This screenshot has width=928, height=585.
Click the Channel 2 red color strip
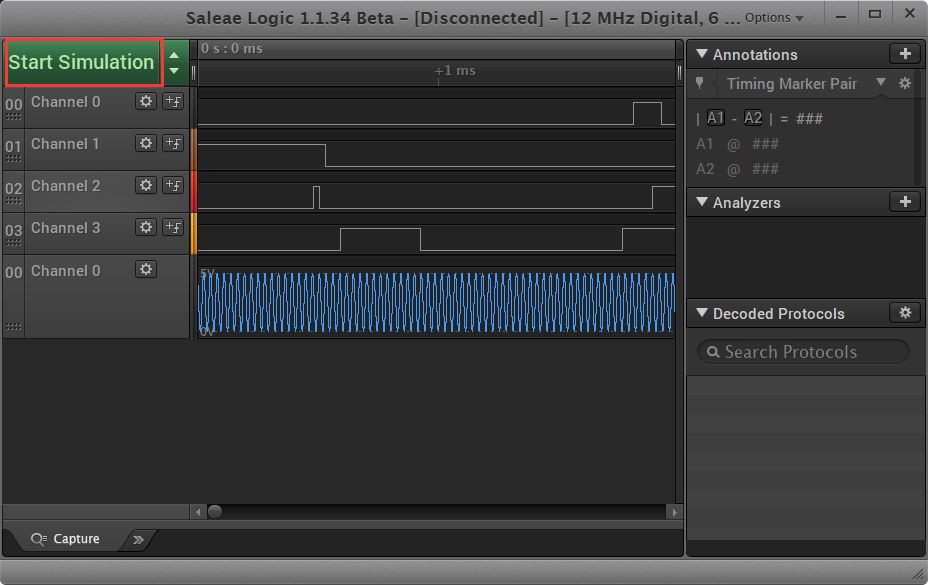click(194, 192)
